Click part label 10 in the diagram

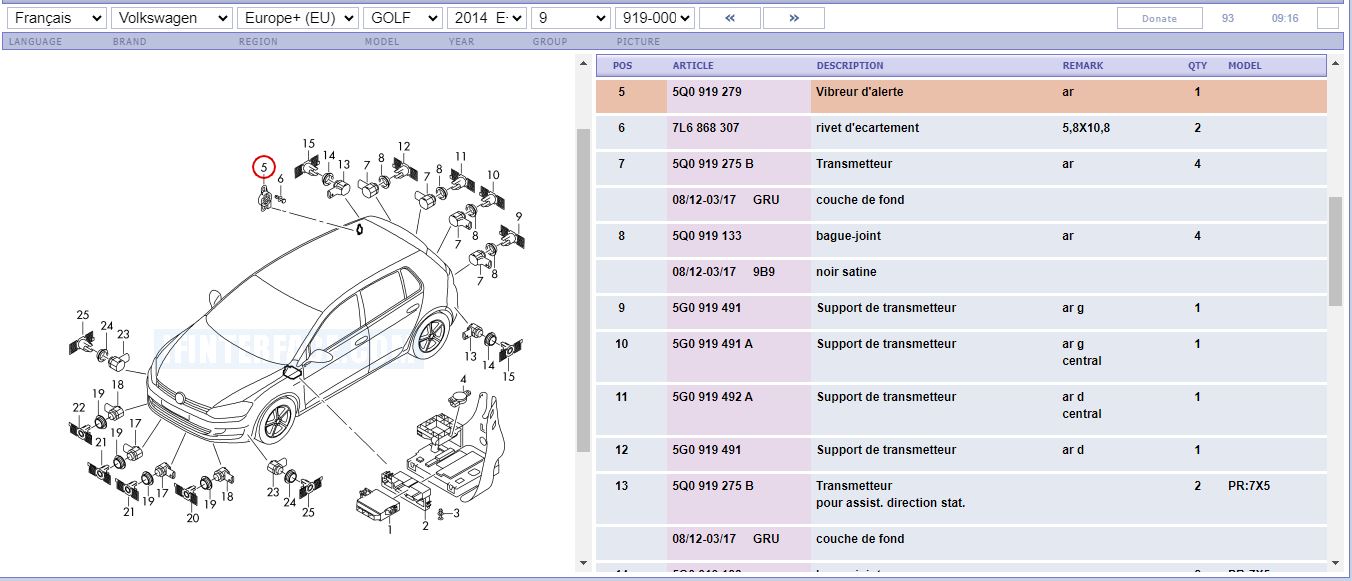pos(493,175)
